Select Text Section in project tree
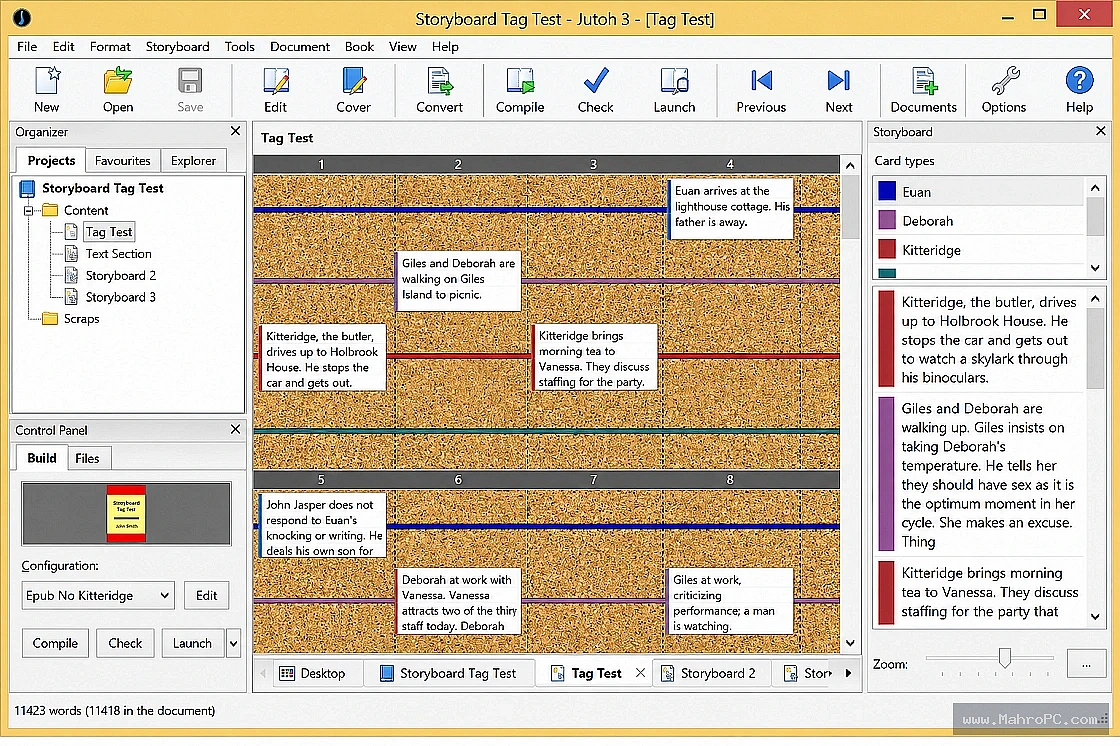This screenshot has width=1120, height=746. tap(119, 254)
